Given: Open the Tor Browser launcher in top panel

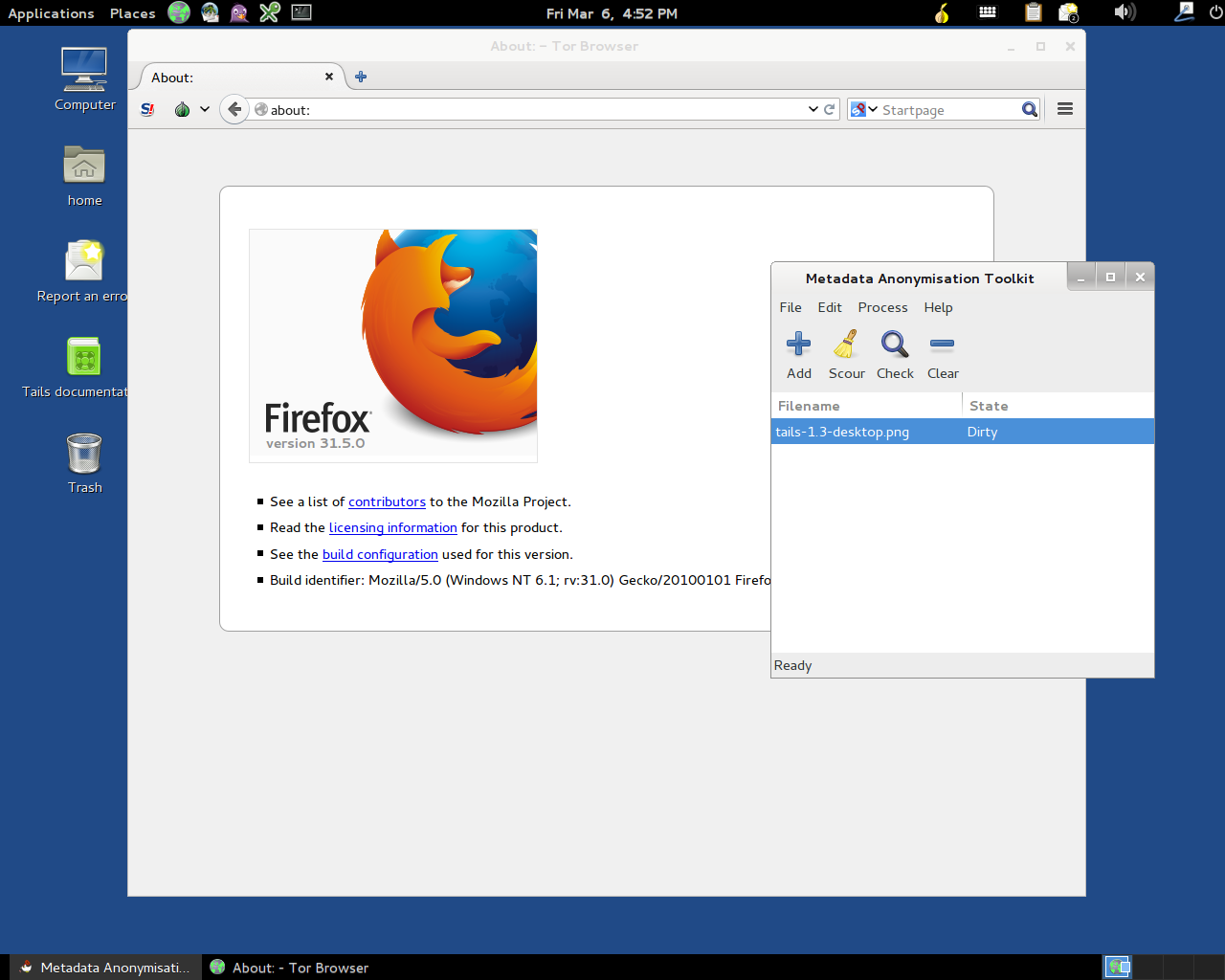Looking at the screenshot, I should click(x=179, y=12).
